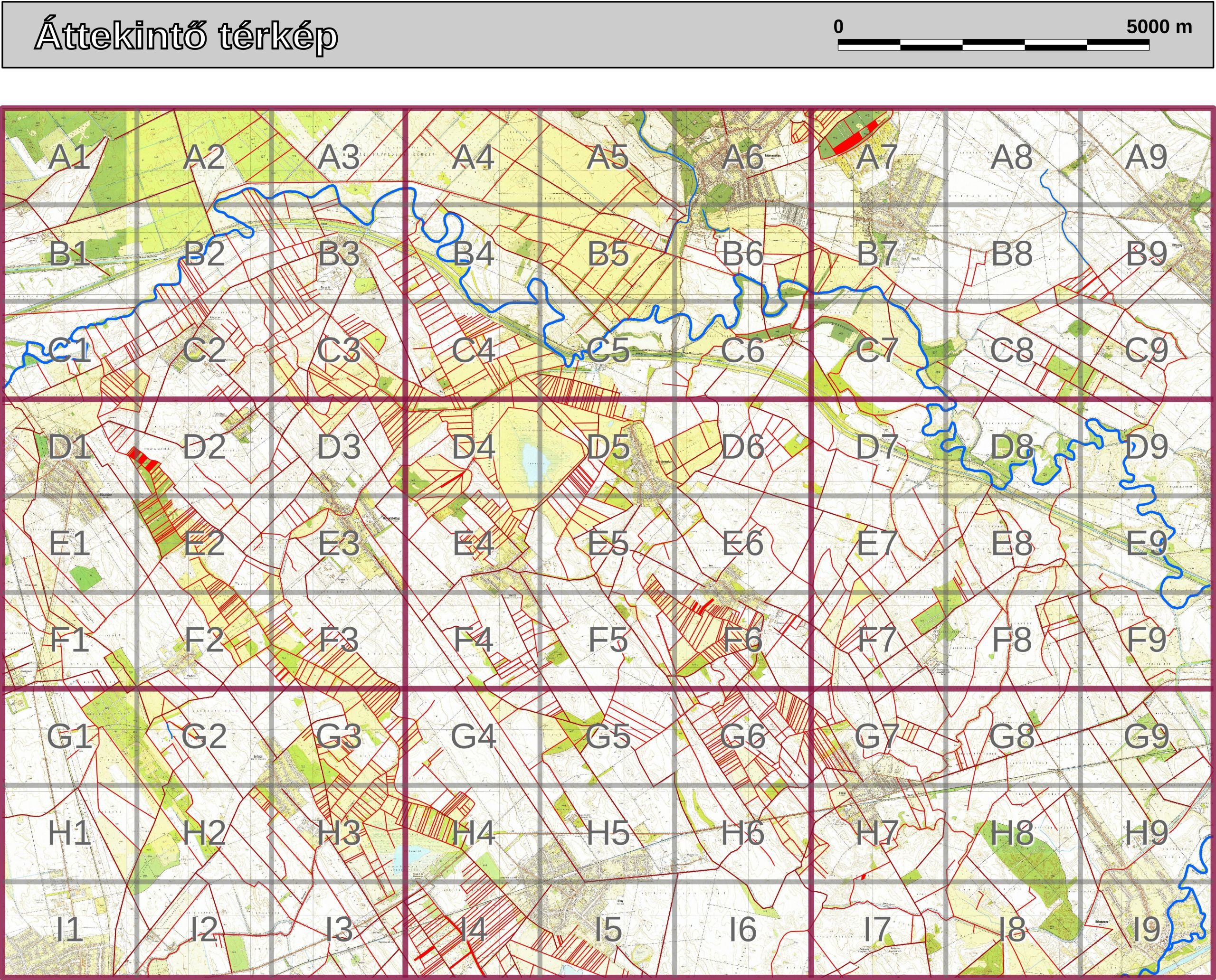Click the B2 grid label
Viewport: 1216px width, 980px height.
204,254
